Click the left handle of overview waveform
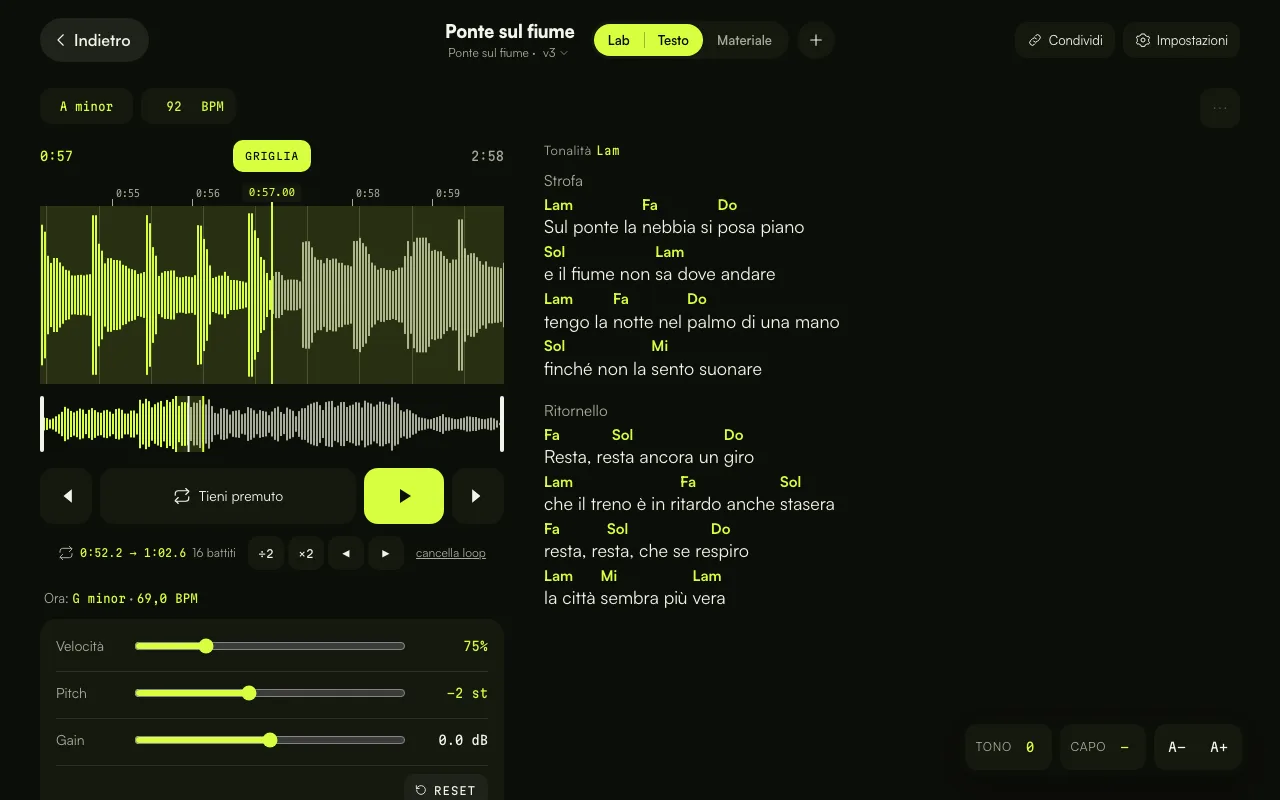1280x800 pixels. click(42, 424)
